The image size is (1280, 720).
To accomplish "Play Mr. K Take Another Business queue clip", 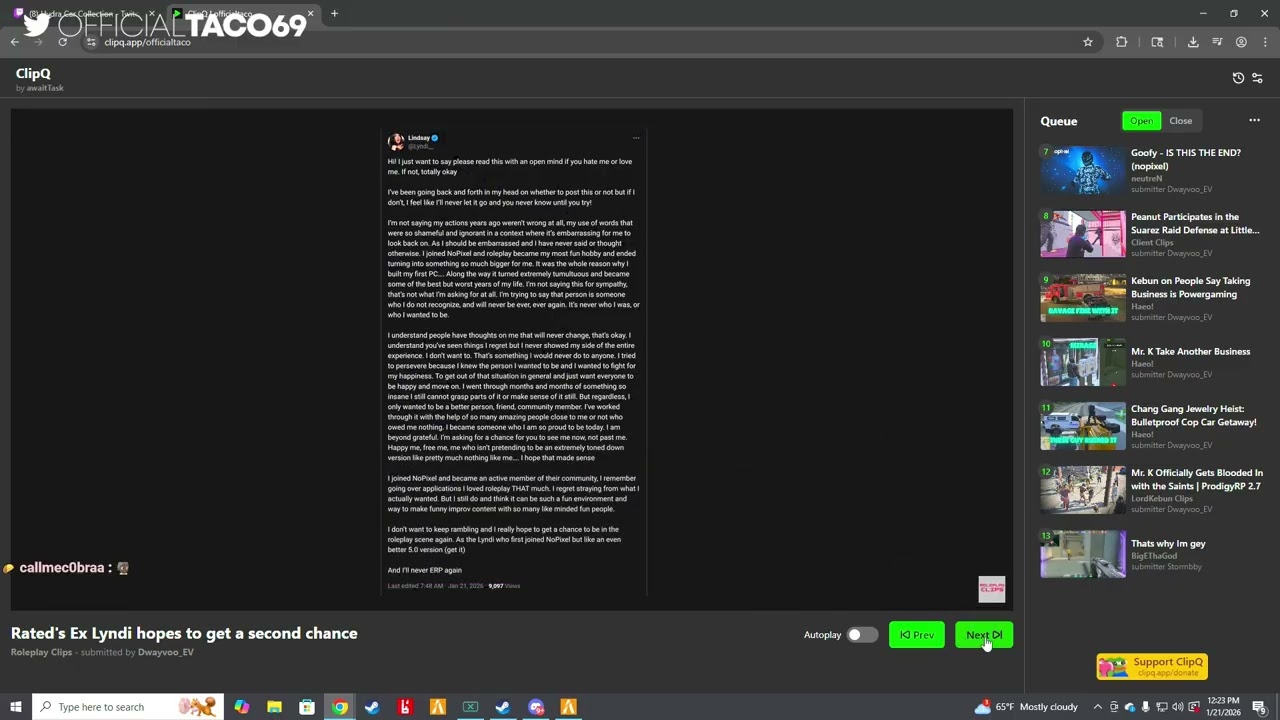I will click(x=1083, y=362).
